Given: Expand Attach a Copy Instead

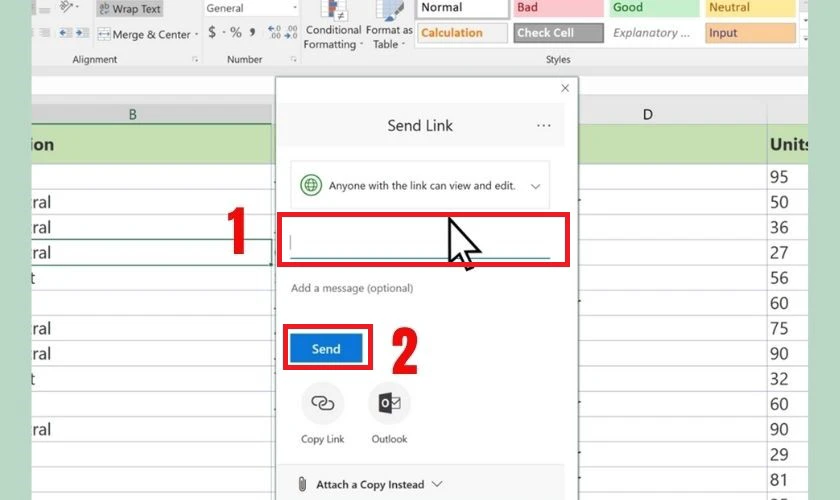Looking at the screenshot, I should click(x=379, y=484).
